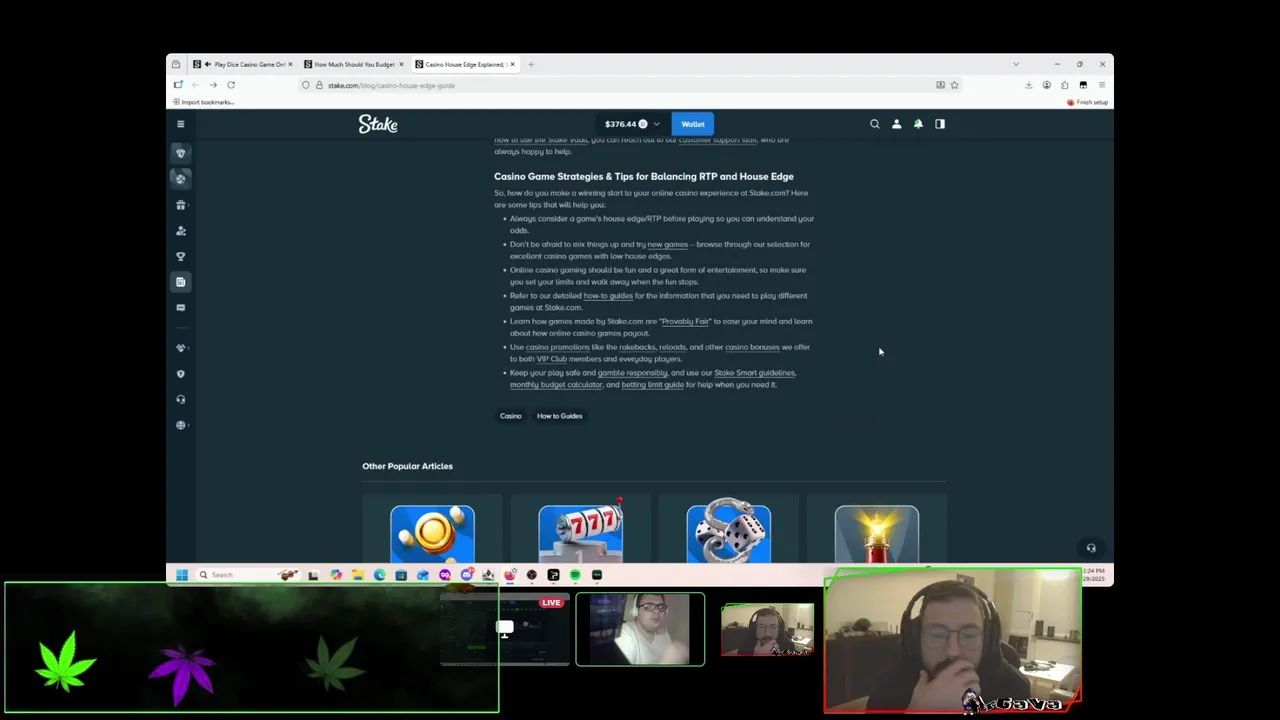Open Promotions gift icon in sidebar
1280x720 pixels.
(181, 205)
